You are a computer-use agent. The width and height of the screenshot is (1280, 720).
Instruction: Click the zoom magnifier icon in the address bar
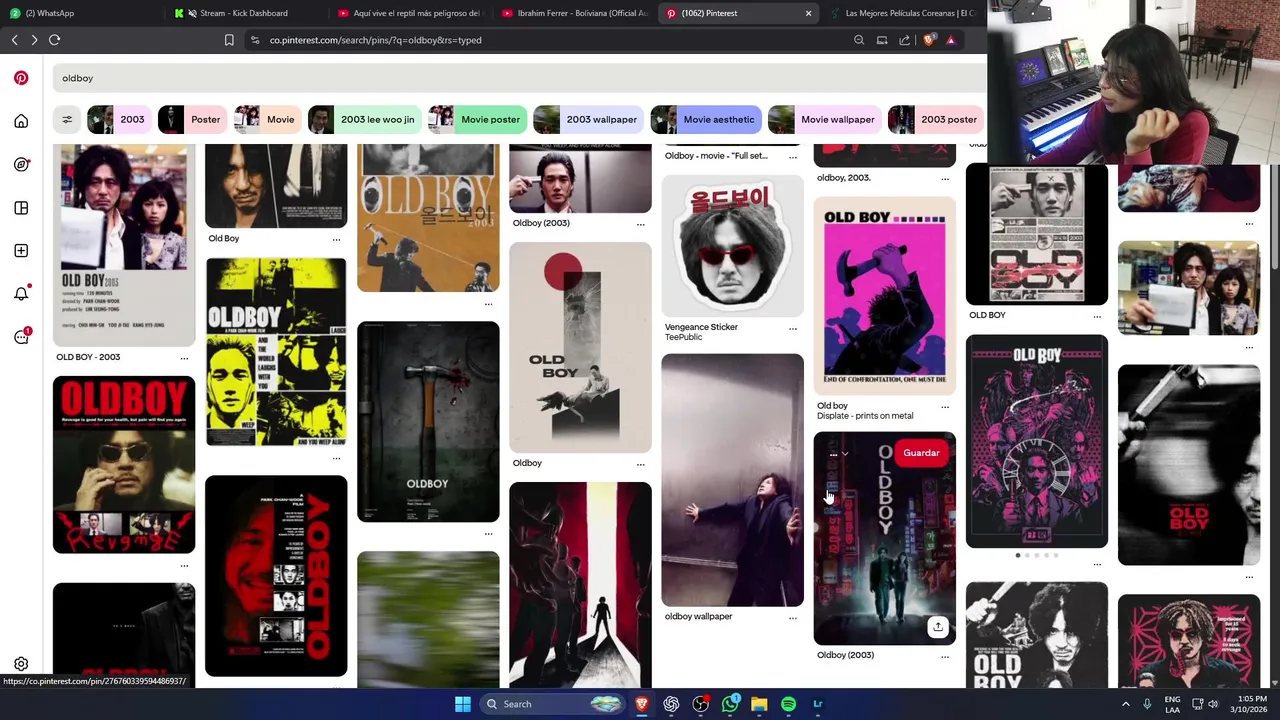pyautogui.click(x=859, y=40)
